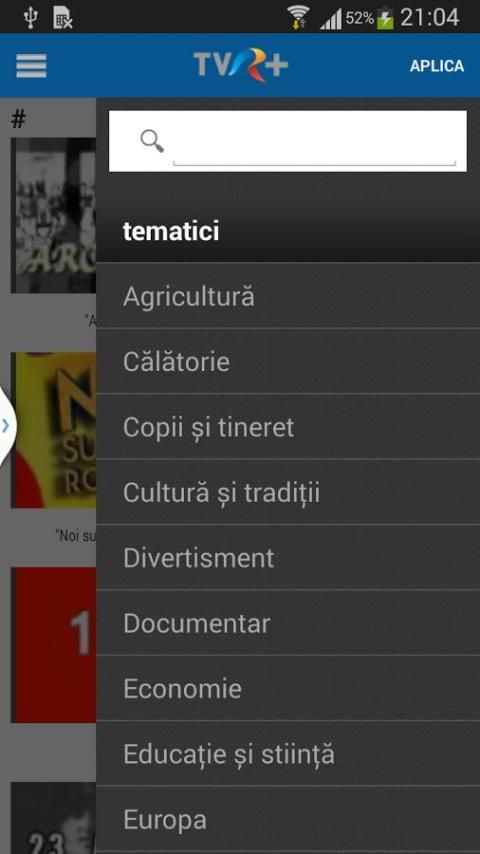Pick Cultură și tradiții category
480x854 pixels.
pos(288,492)
